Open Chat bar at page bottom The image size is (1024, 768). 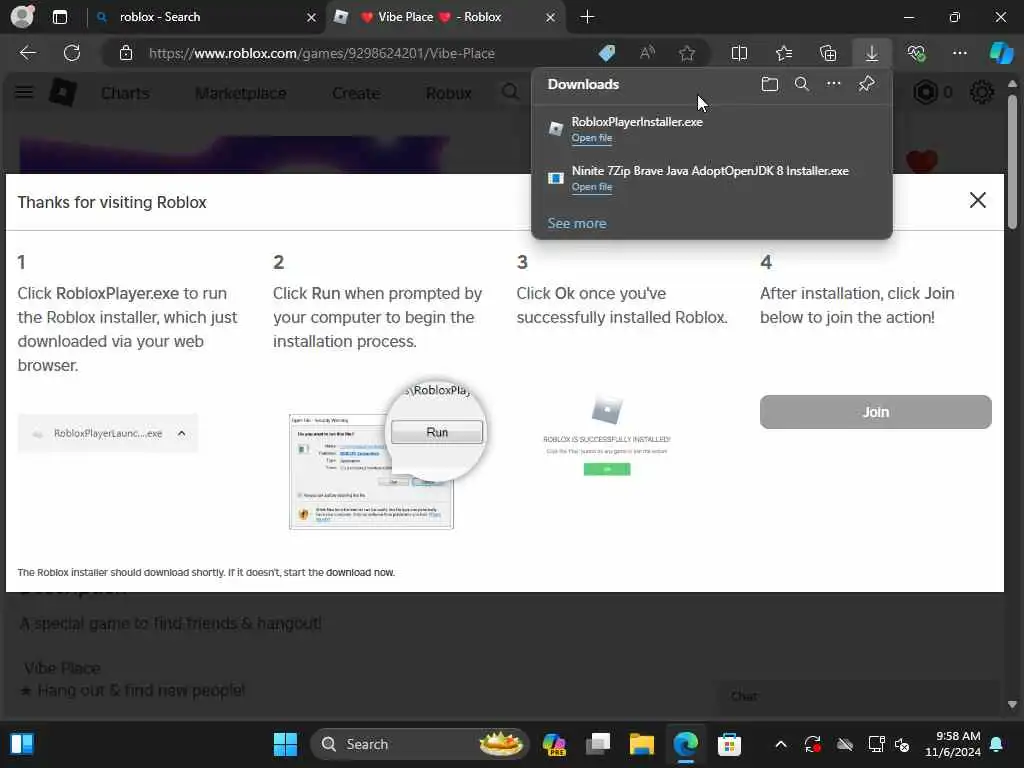pos(857,696)
